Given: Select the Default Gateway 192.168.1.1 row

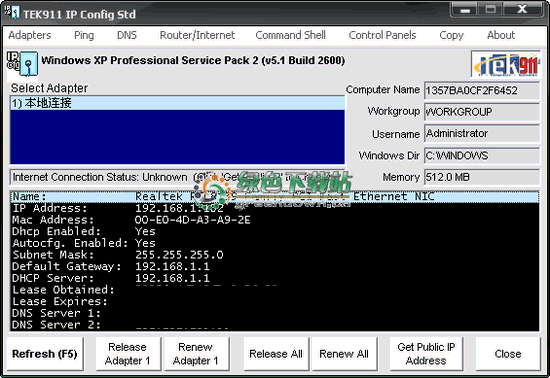Looking at the screenshot, I should 275,266.
